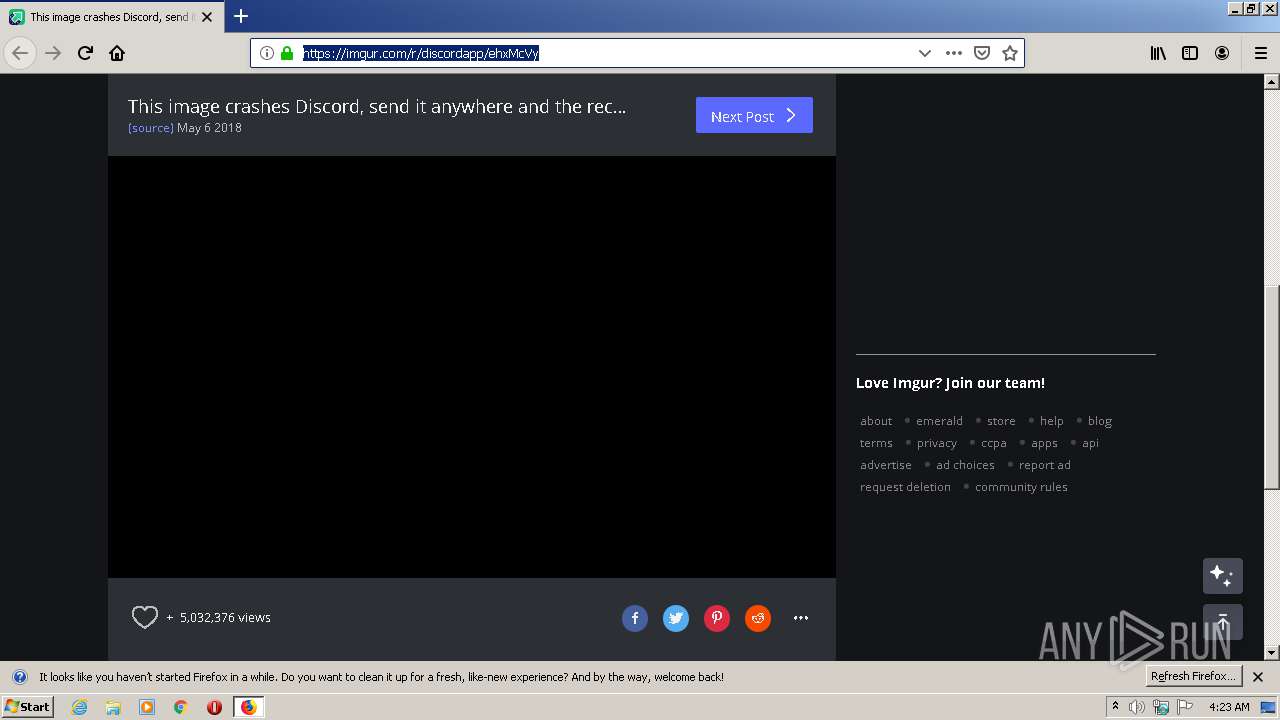The image size is (1280, 720).
Task: Open the privacy footer link
Action: tap(937, 443)
